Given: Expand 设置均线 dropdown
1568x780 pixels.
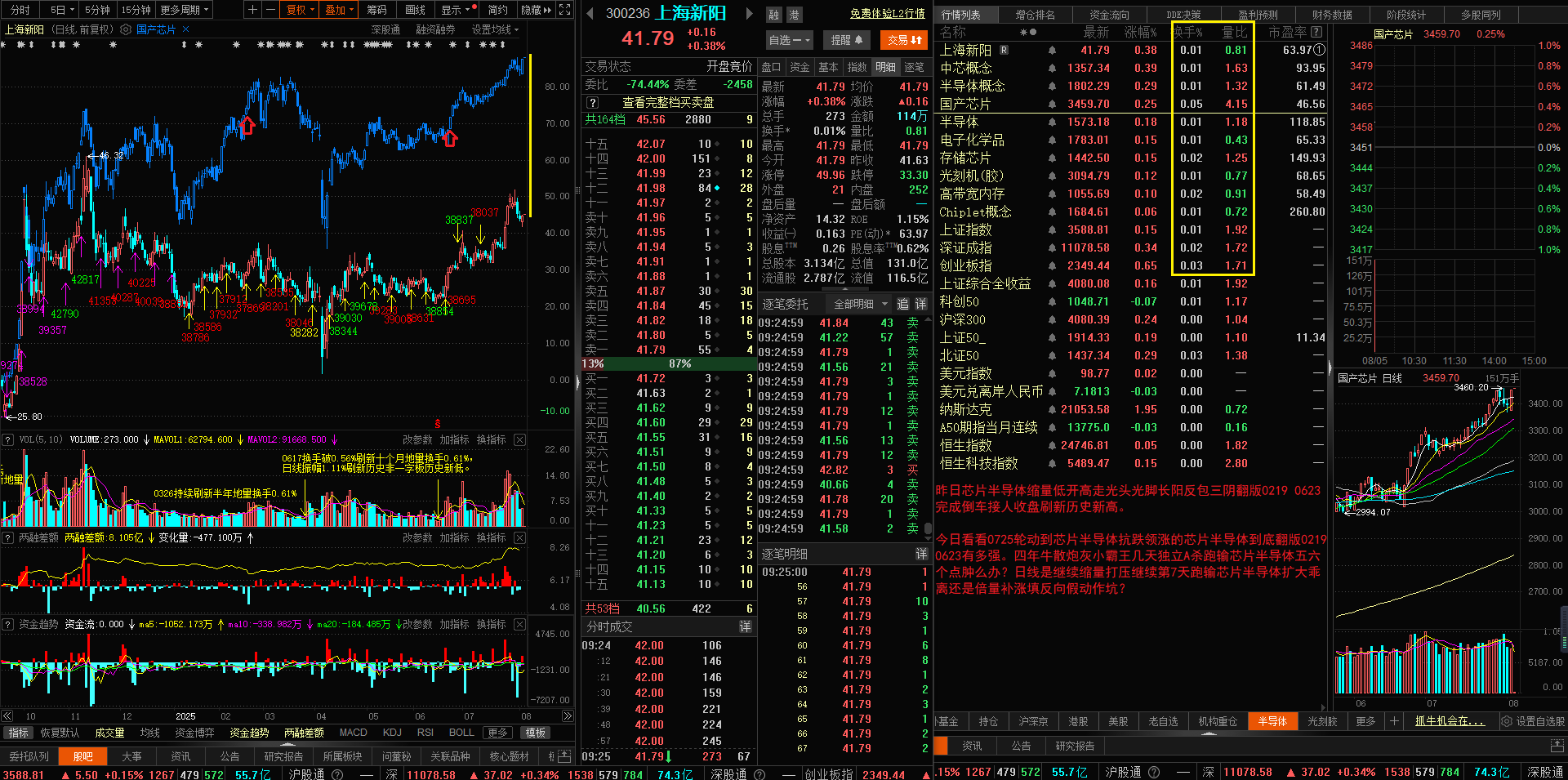Looking at the screenshot, I should (495, 29).
